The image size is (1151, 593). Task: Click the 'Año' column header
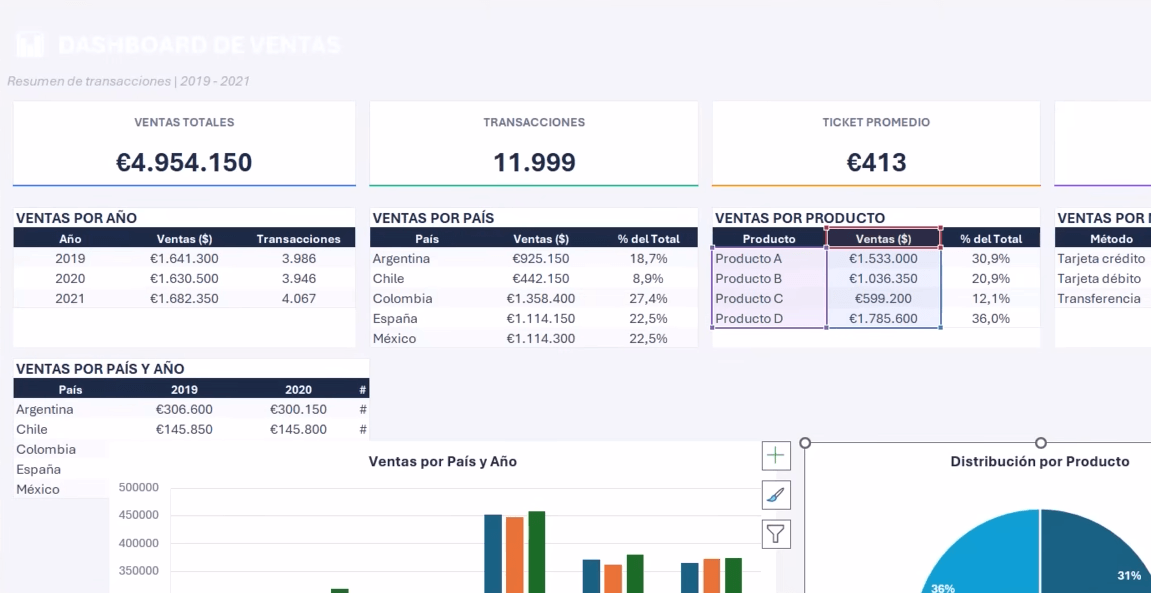(x=70, y=239)
